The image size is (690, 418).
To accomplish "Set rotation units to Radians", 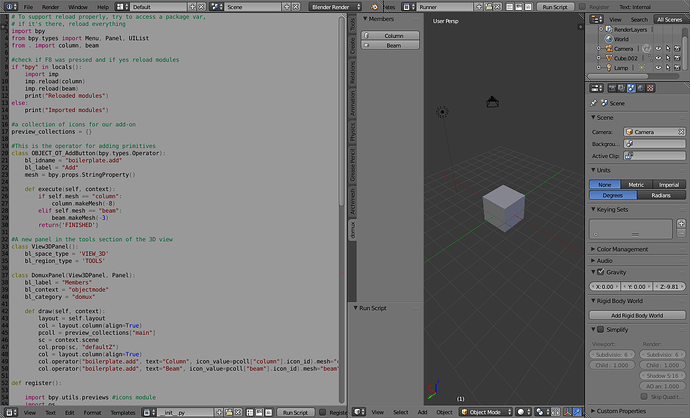I will click(x=661, y=195).
